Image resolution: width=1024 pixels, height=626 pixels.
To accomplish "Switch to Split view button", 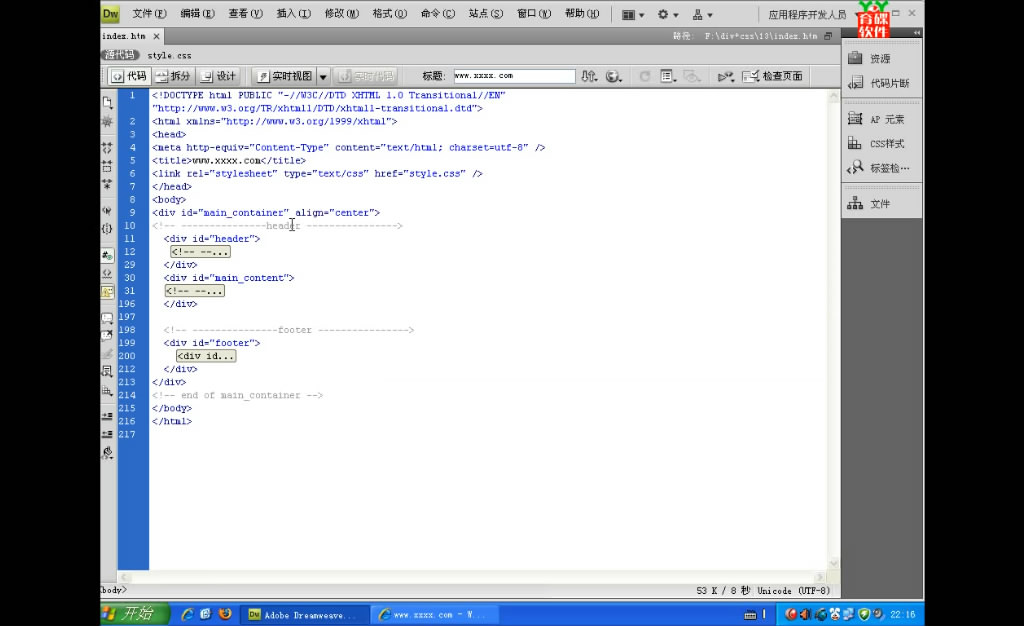I will pyautogui.click(x=172, y=76).
